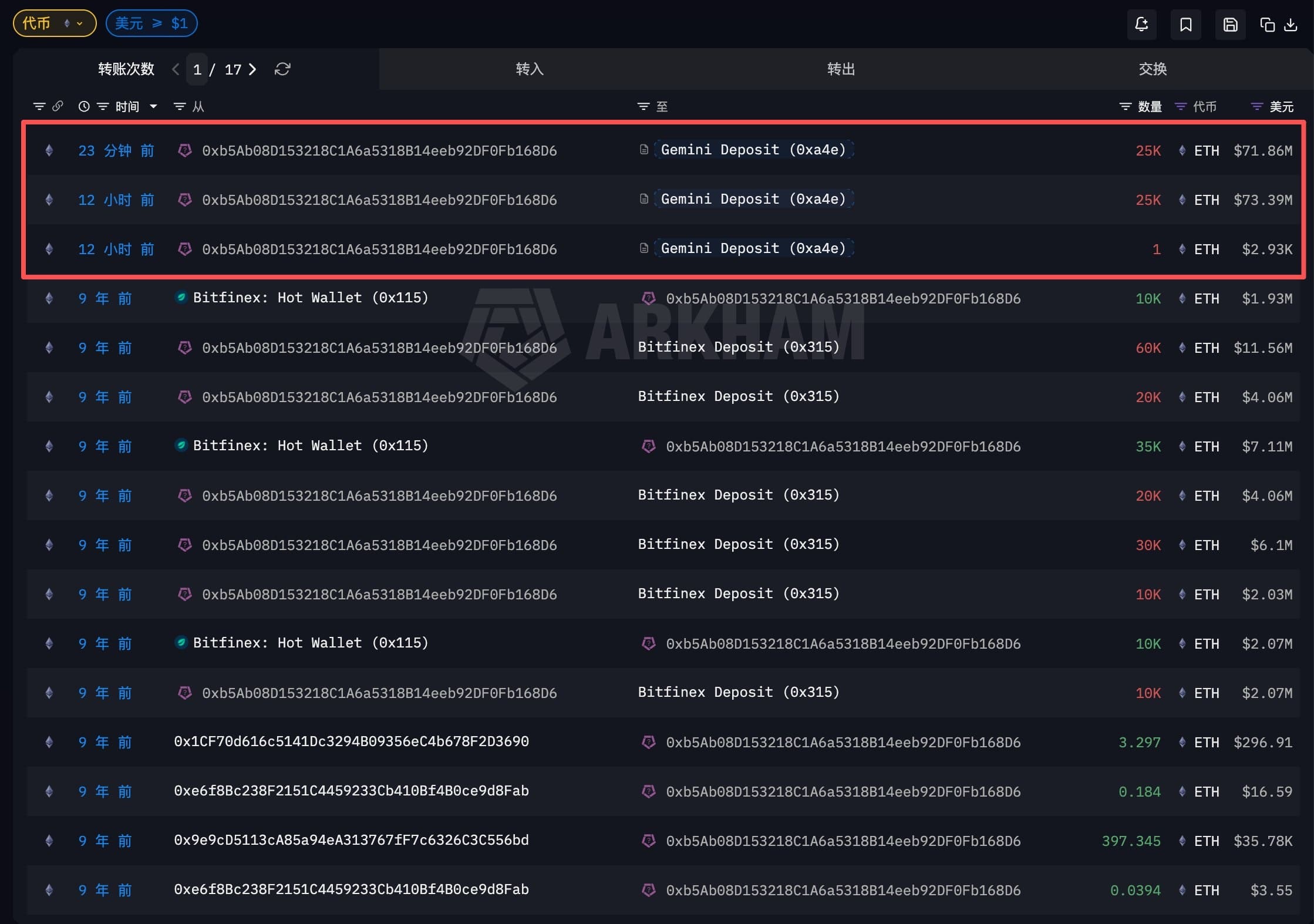Click the copy icon in top toolbar

1267,25
